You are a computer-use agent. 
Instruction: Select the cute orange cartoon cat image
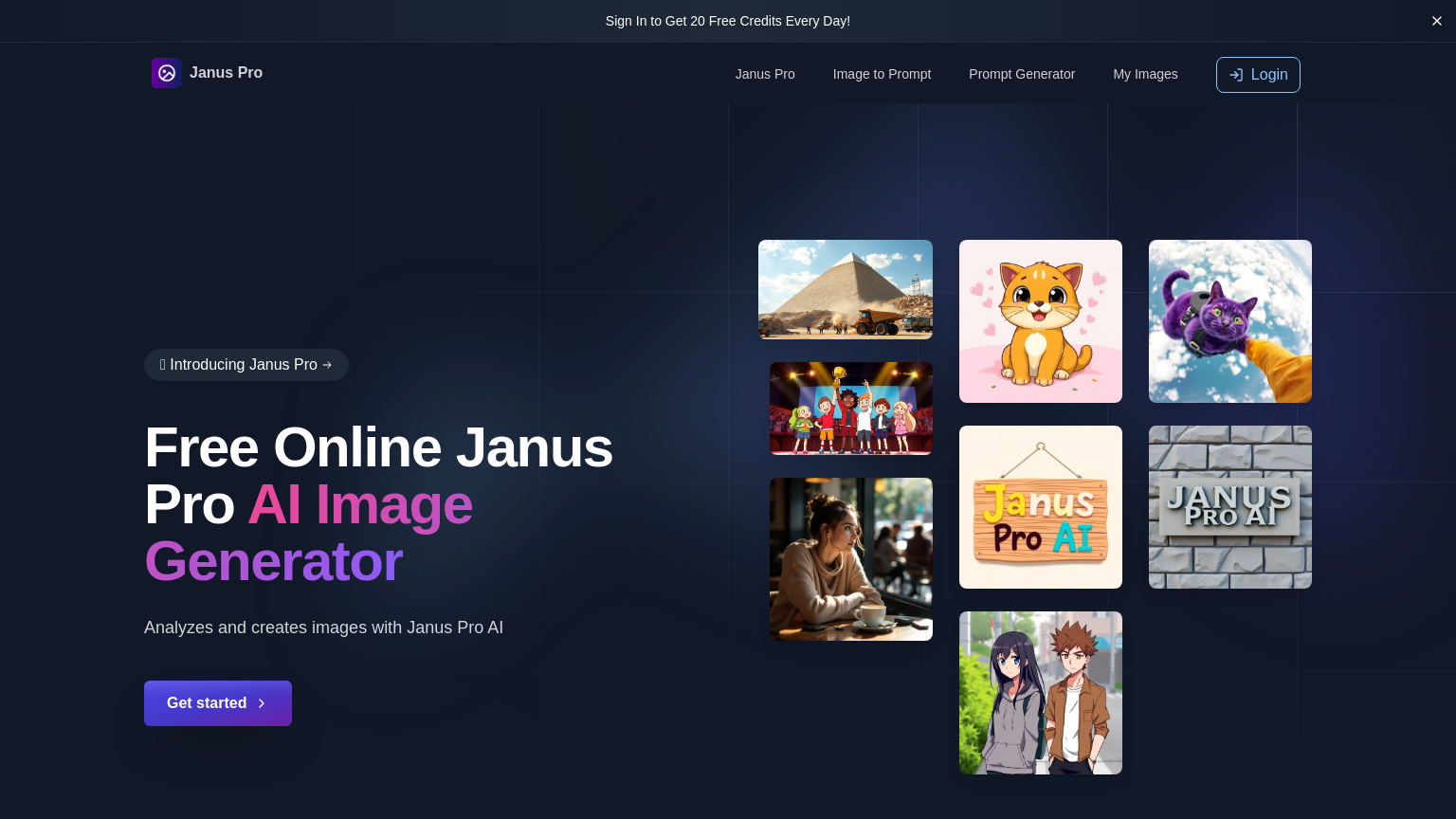pos(1041,320)
